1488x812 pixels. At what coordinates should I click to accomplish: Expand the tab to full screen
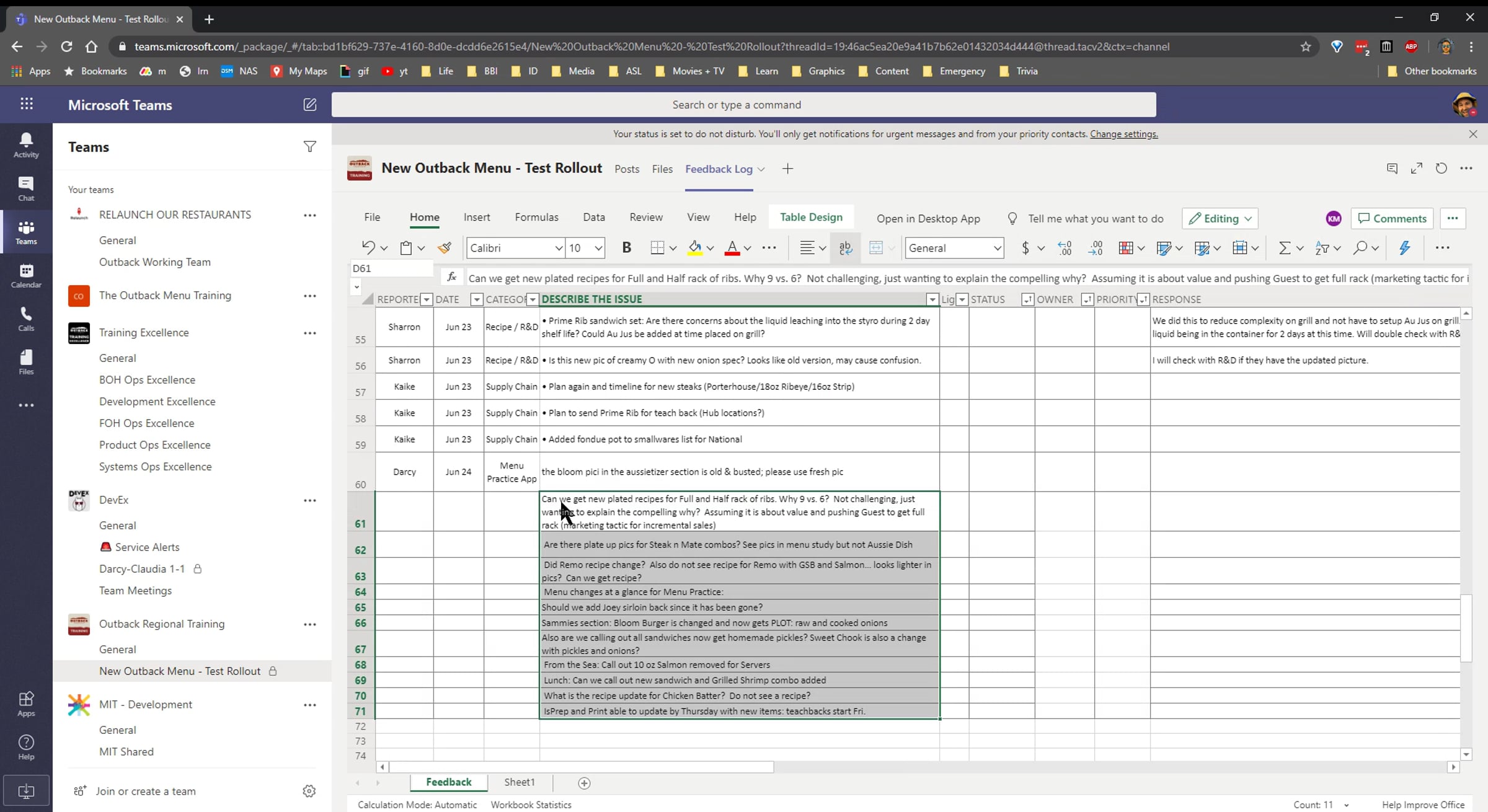pyautogui.click(x=1417, y=169)
